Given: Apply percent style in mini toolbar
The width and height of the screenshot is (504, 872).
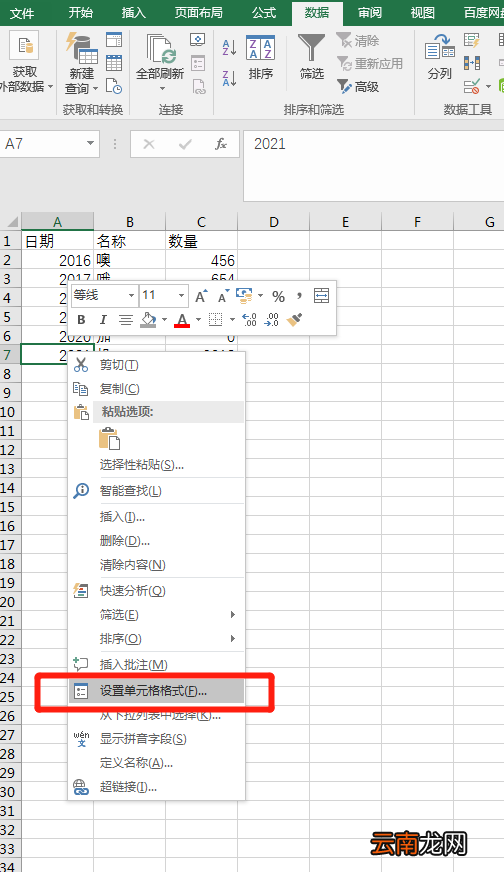Looking at the screenshot, I should tap(279, 296).
